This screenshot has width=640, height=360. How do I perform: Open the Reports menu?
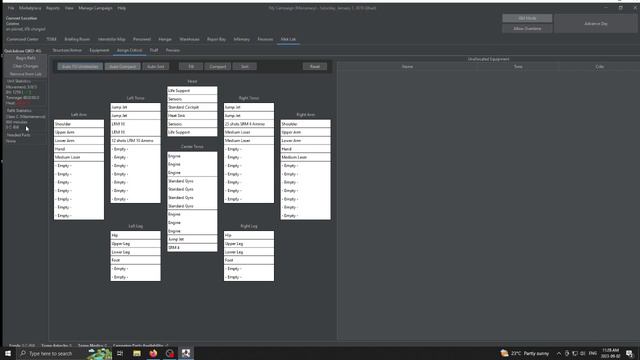pos(53,8)
